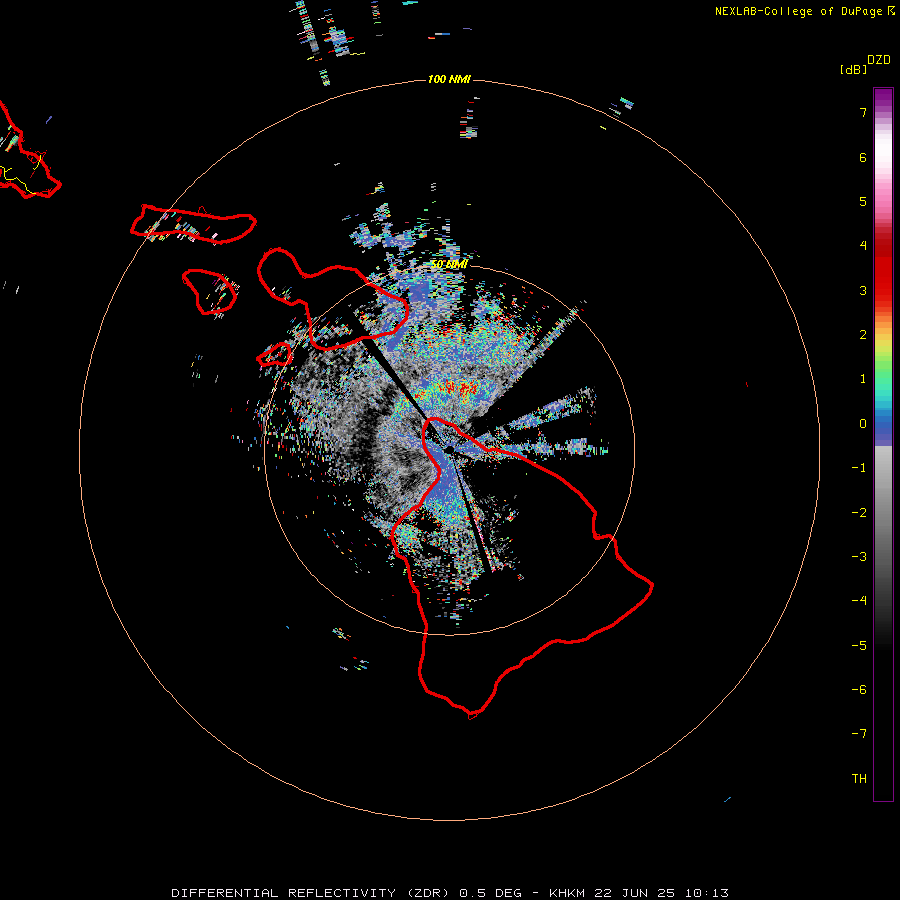Click the 1 value on the color scale
Image resolution: width=900 pixels, height=900 pixels.
point(863,379)
